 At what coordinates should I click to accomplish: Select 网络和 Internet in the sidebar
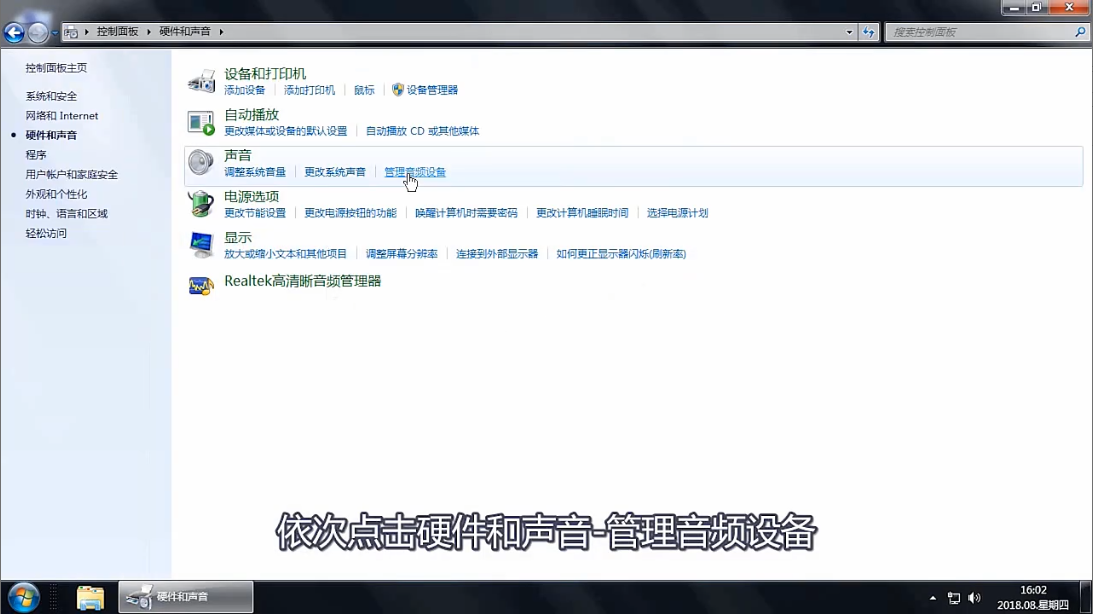[62, 116]
